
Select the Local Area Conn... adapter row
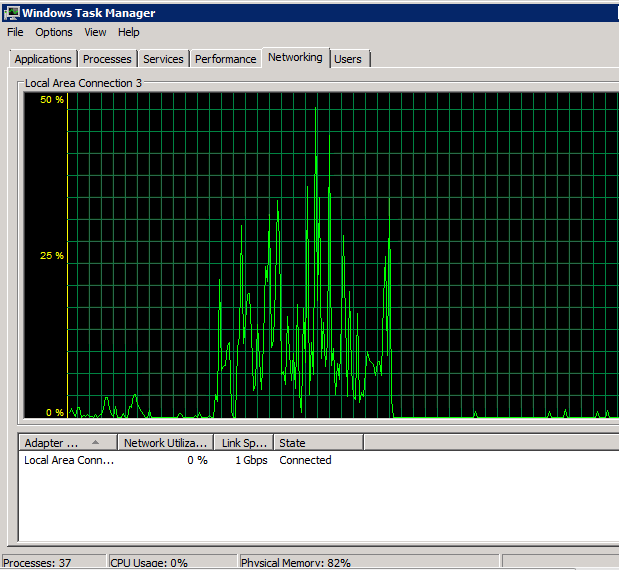tap(318, 460)
